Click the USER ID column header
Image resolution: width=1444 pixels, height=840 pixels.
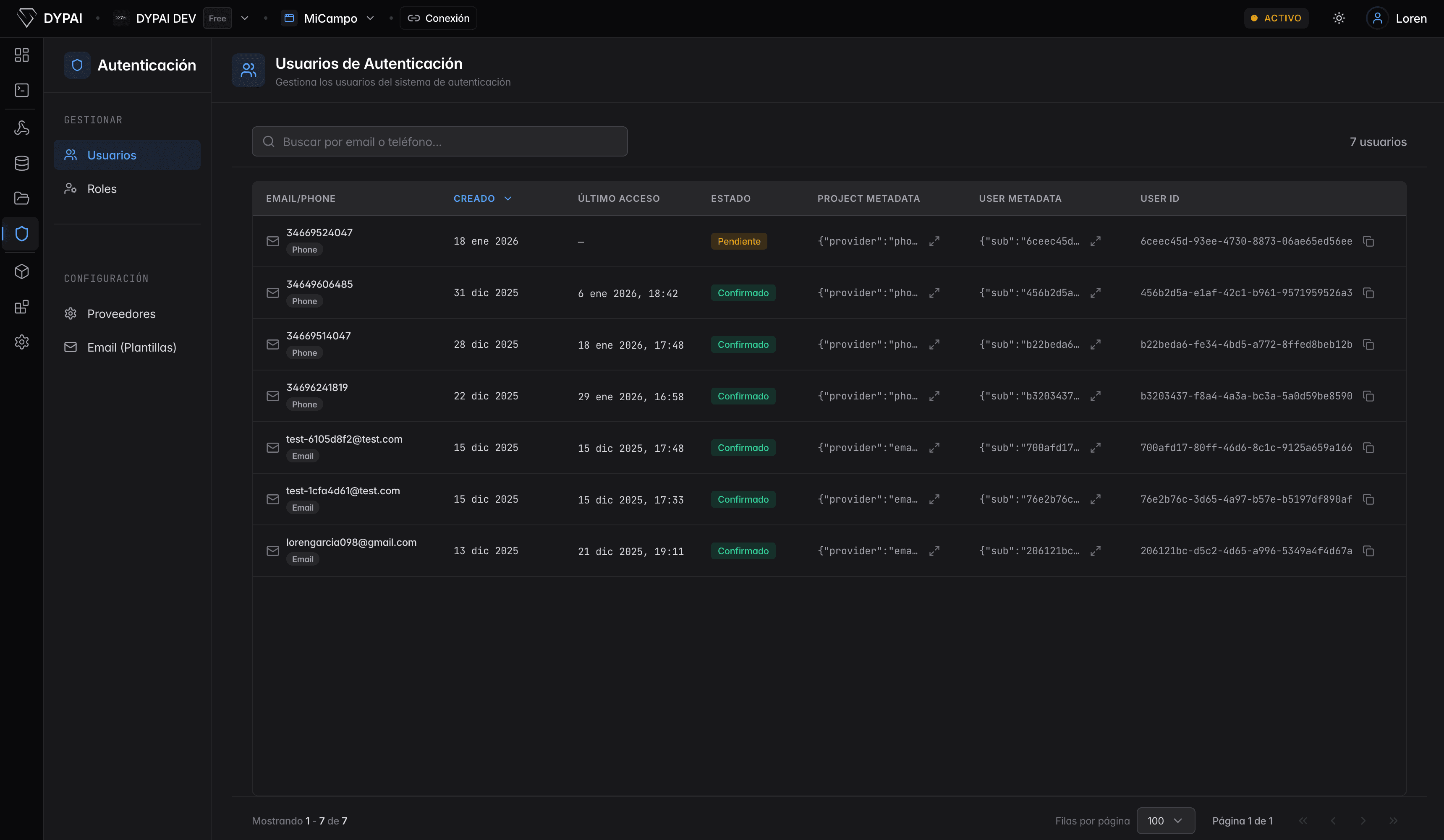click(x=1159, y=198)
